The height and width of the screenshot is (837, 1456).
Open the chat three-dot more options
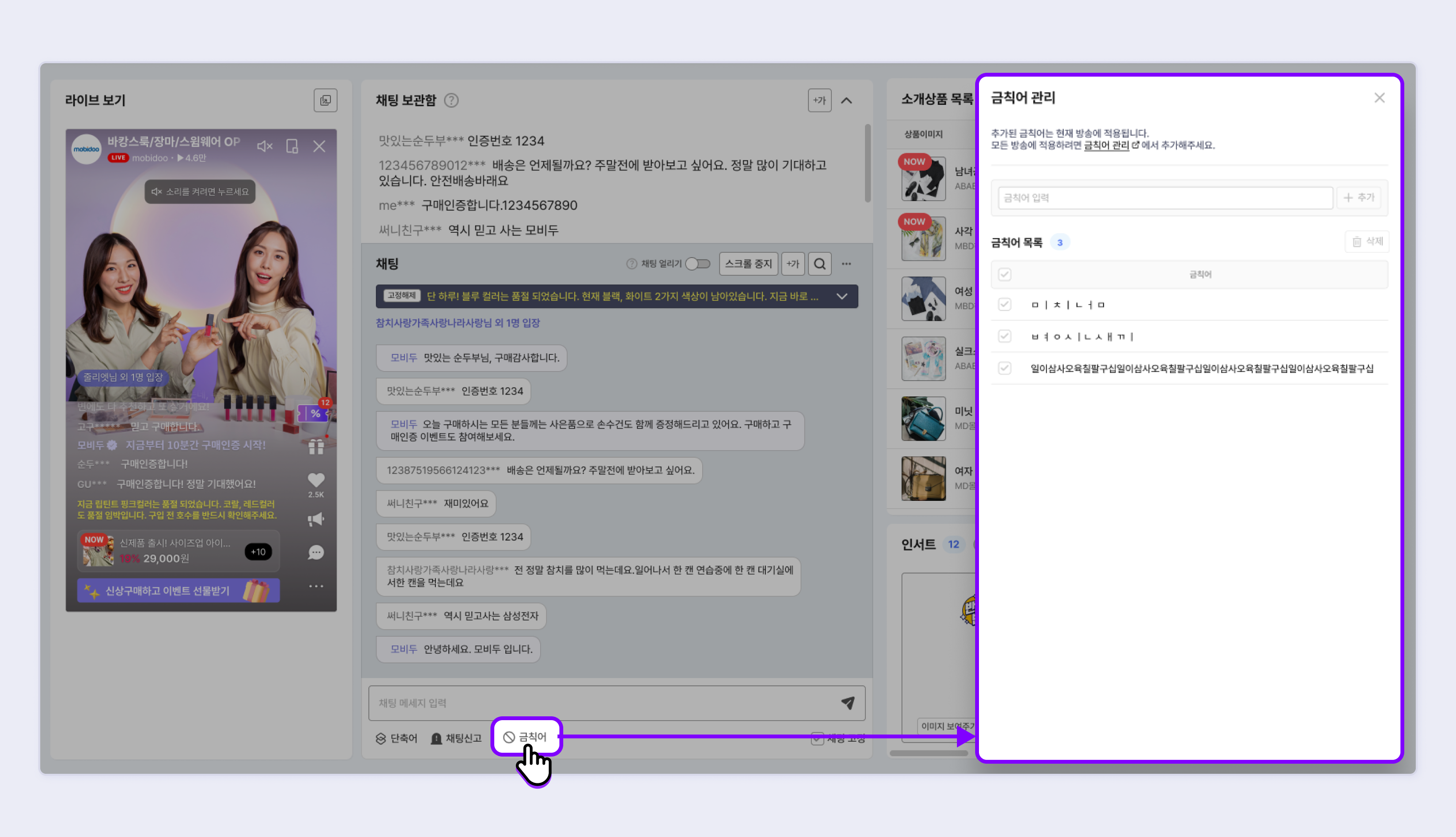tap(846, 264)
